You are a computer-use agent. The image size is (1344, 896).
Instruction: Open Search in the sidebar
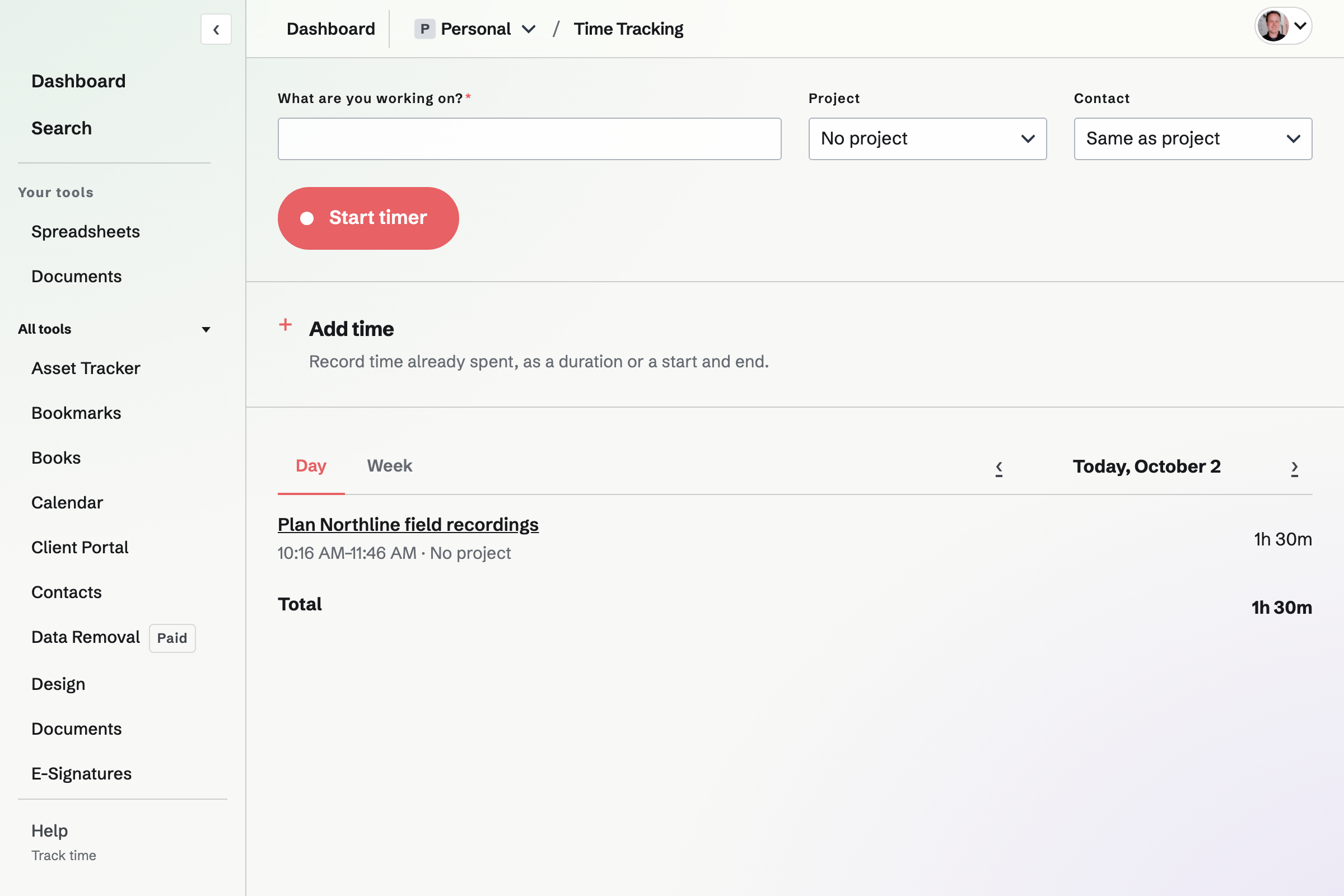[61, 128]
